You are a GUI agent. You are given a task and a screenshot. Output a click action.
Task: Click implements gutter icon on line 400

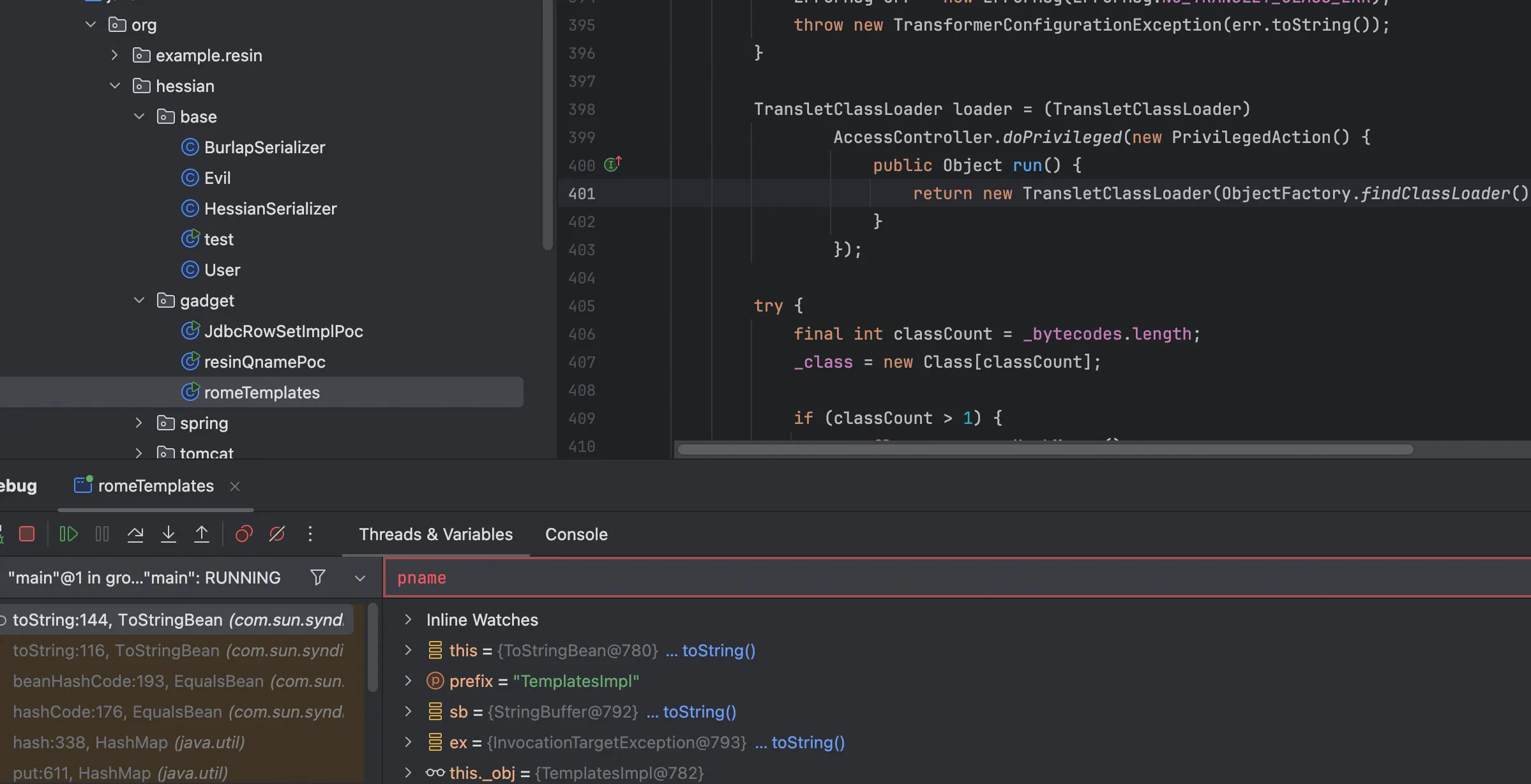pos(613,165)
